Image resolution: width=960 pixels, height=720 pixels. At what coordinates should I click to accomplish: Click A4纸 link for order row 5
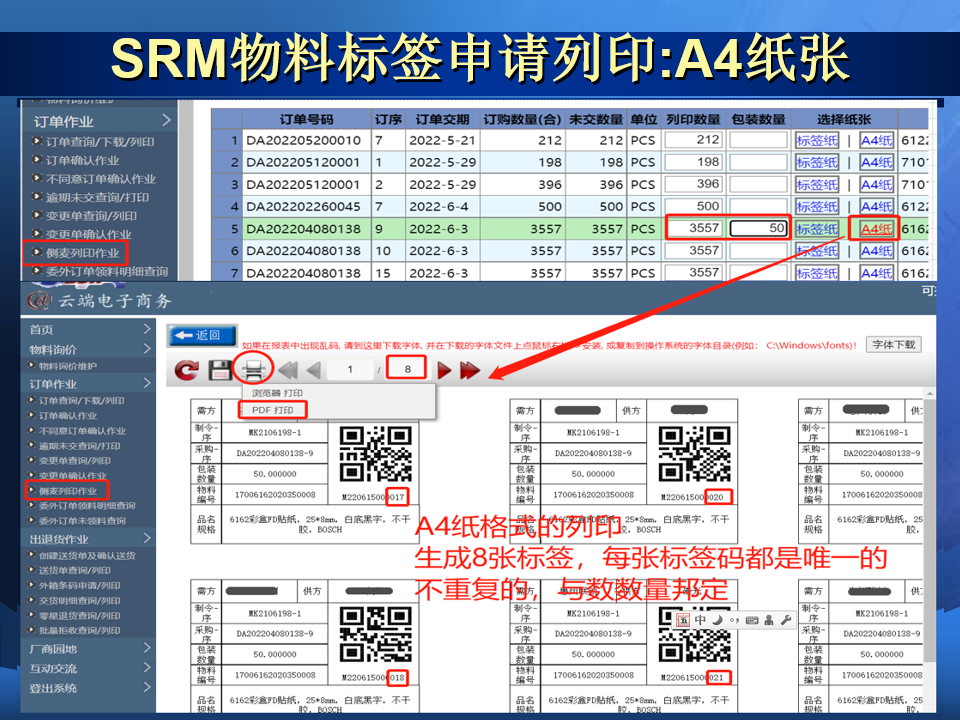point(876,229)
